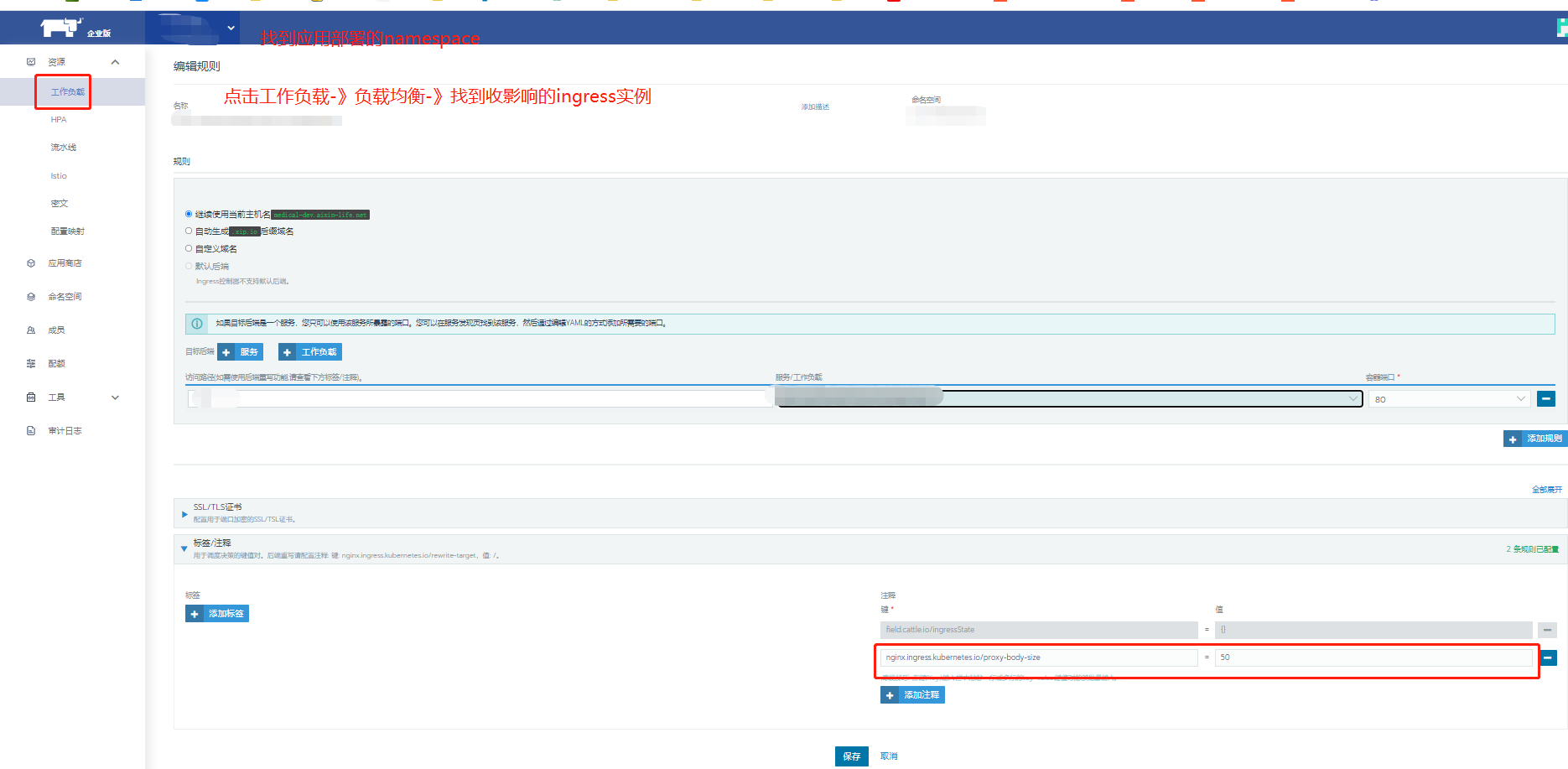The height and width of the screenshot is (769, 1568).
Task: Open 审计日志 audit log via its icon
Action: pyautogui.click(x=30, y=430)
